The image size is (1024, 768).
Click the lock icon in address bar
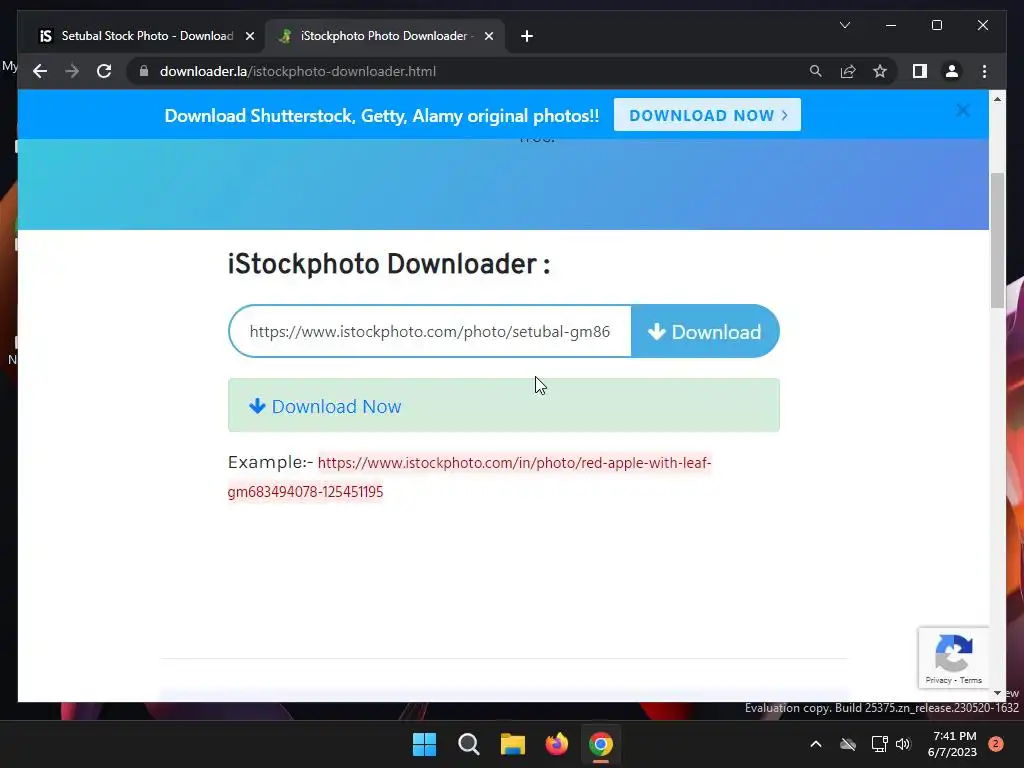click(x=144, y=71)
